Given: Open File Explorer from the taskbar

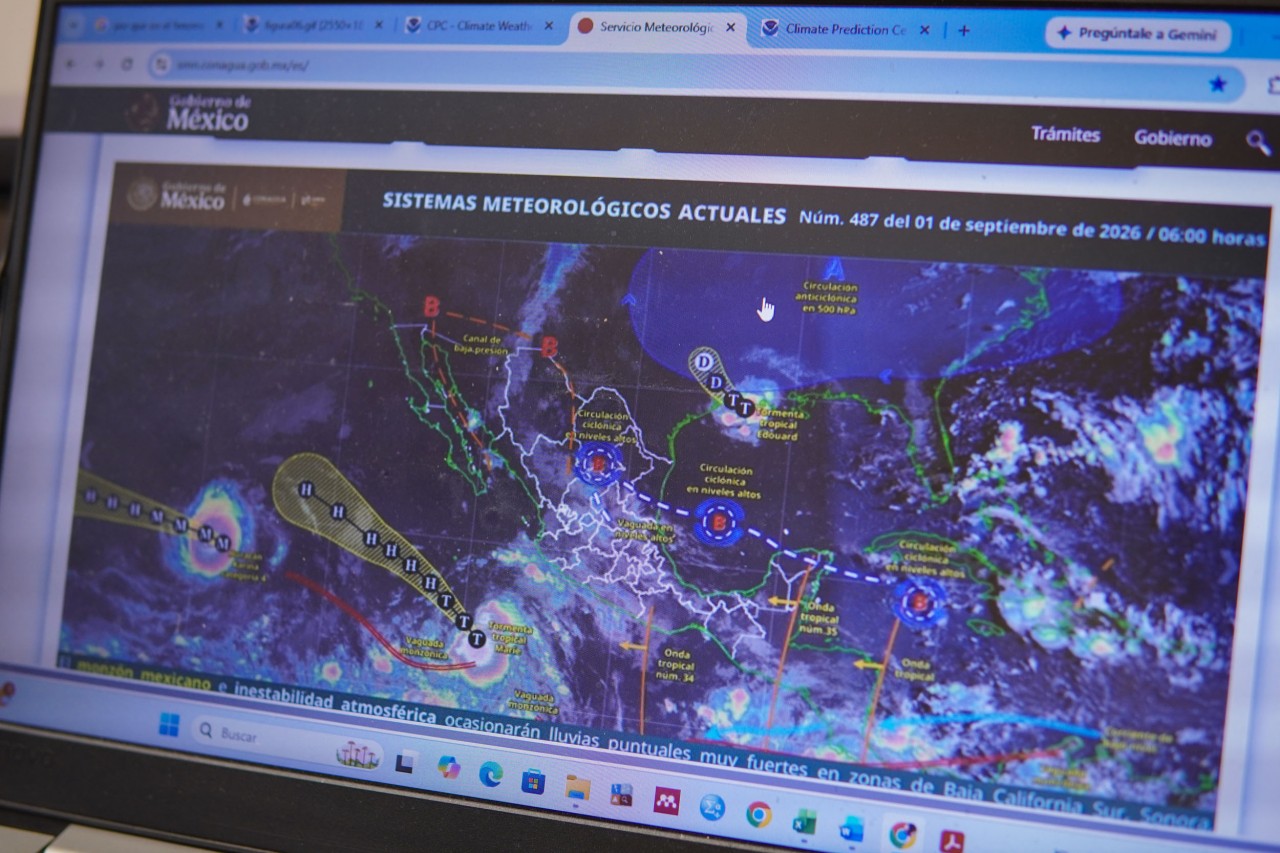Looking at the screenshot, I should 577,787.
